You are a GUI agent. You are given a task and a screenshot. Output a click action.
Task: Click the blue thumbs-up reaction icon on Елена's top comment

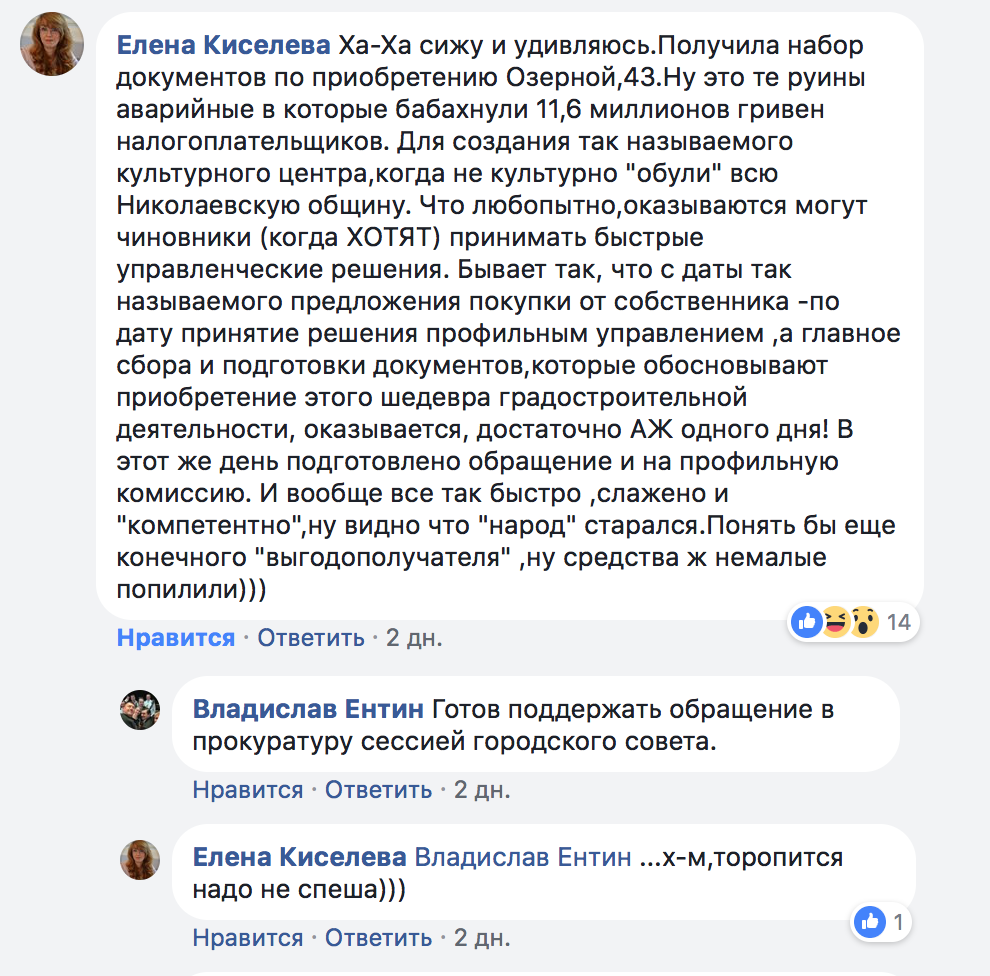[806, 622]
